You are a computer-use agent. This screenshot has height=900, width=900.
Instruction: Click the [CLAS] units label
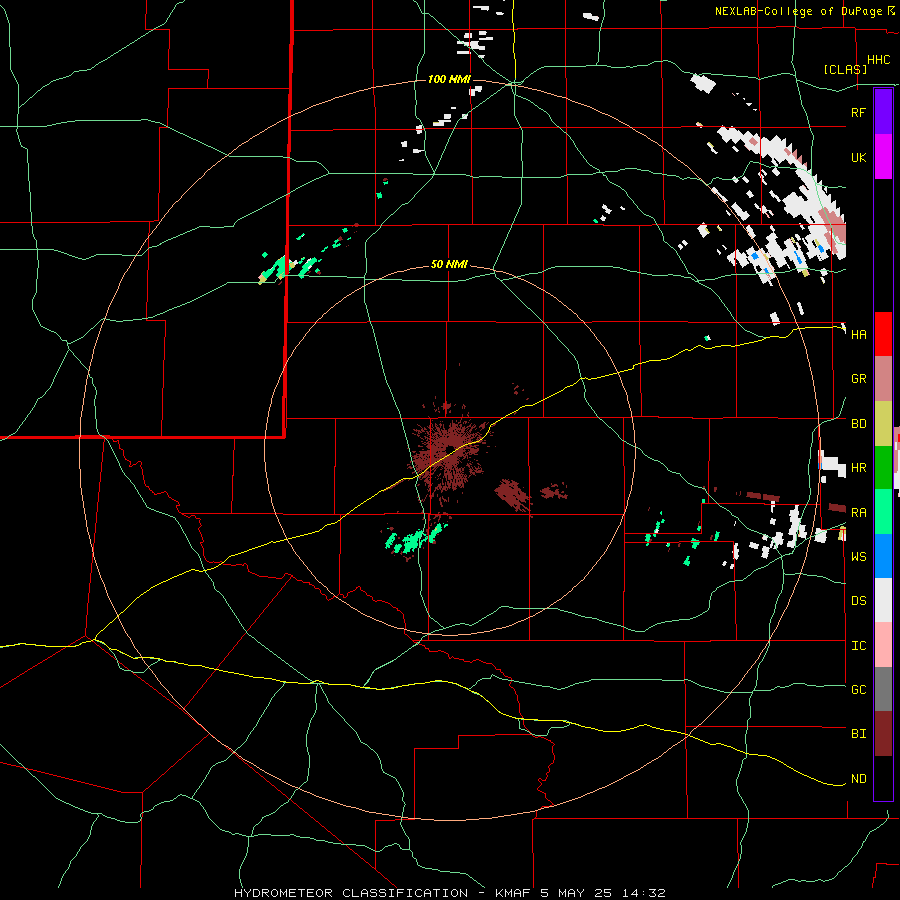pos(845,69)
